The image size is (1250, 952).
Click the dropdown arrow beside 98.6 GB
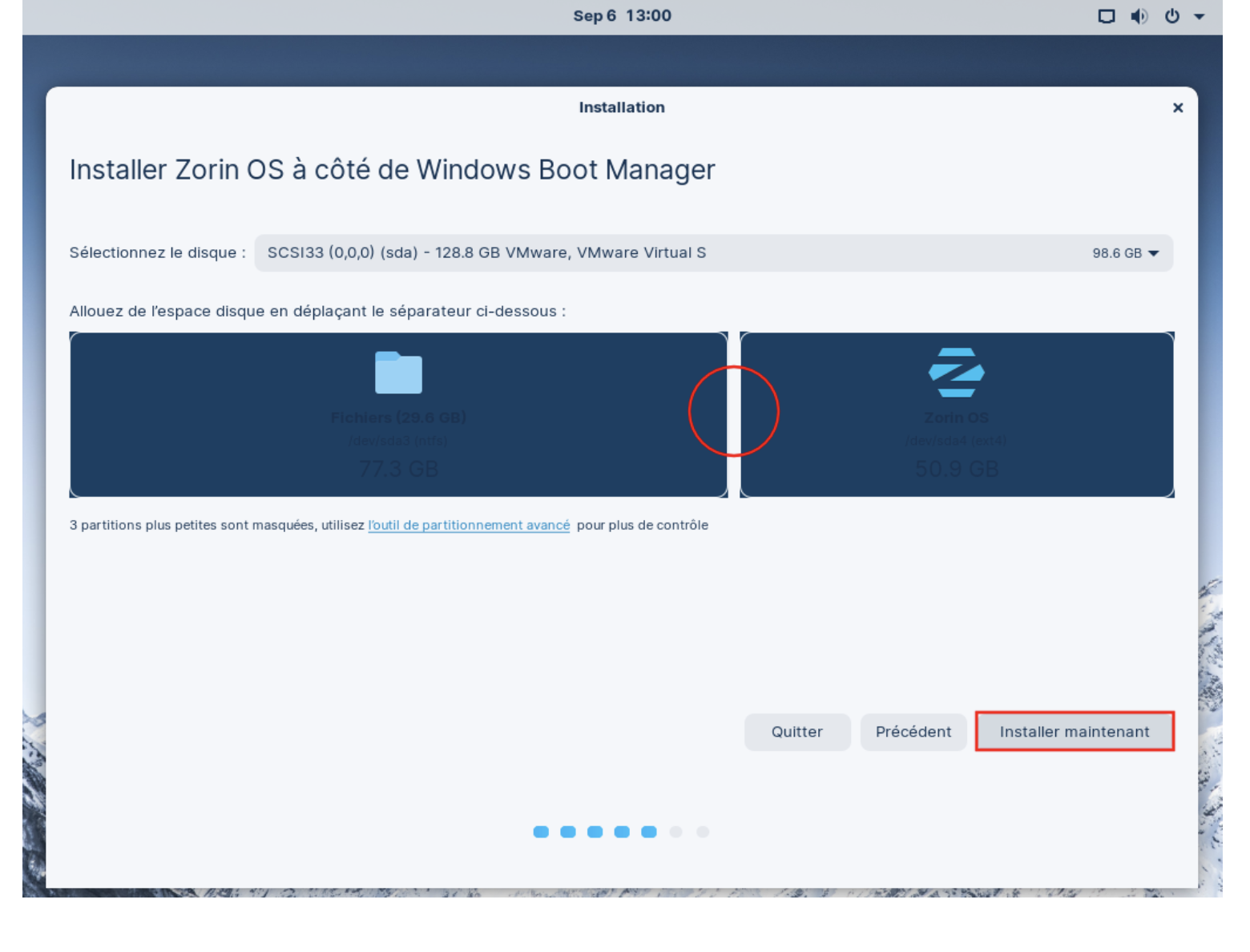[1154, 253]
